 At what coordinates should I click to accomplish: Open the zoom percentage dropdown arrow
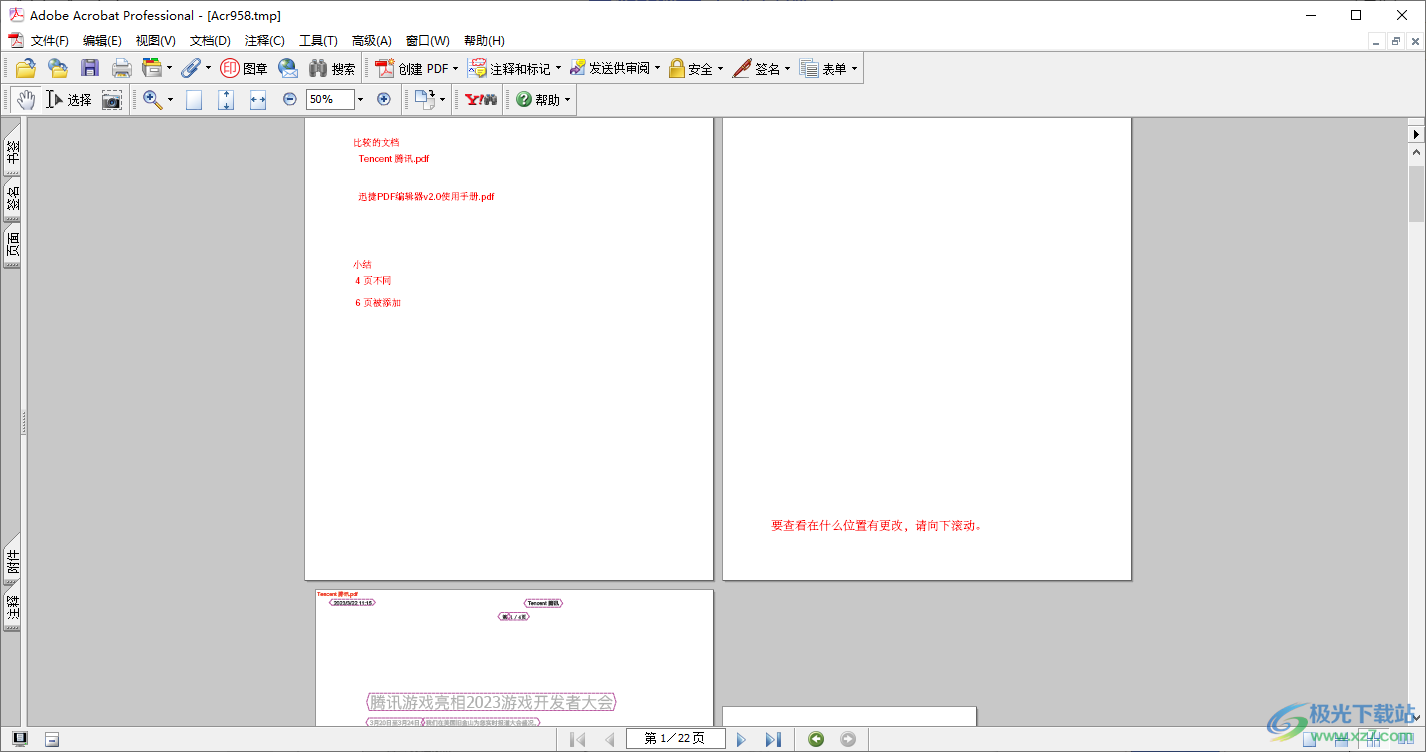pos(361,99)
